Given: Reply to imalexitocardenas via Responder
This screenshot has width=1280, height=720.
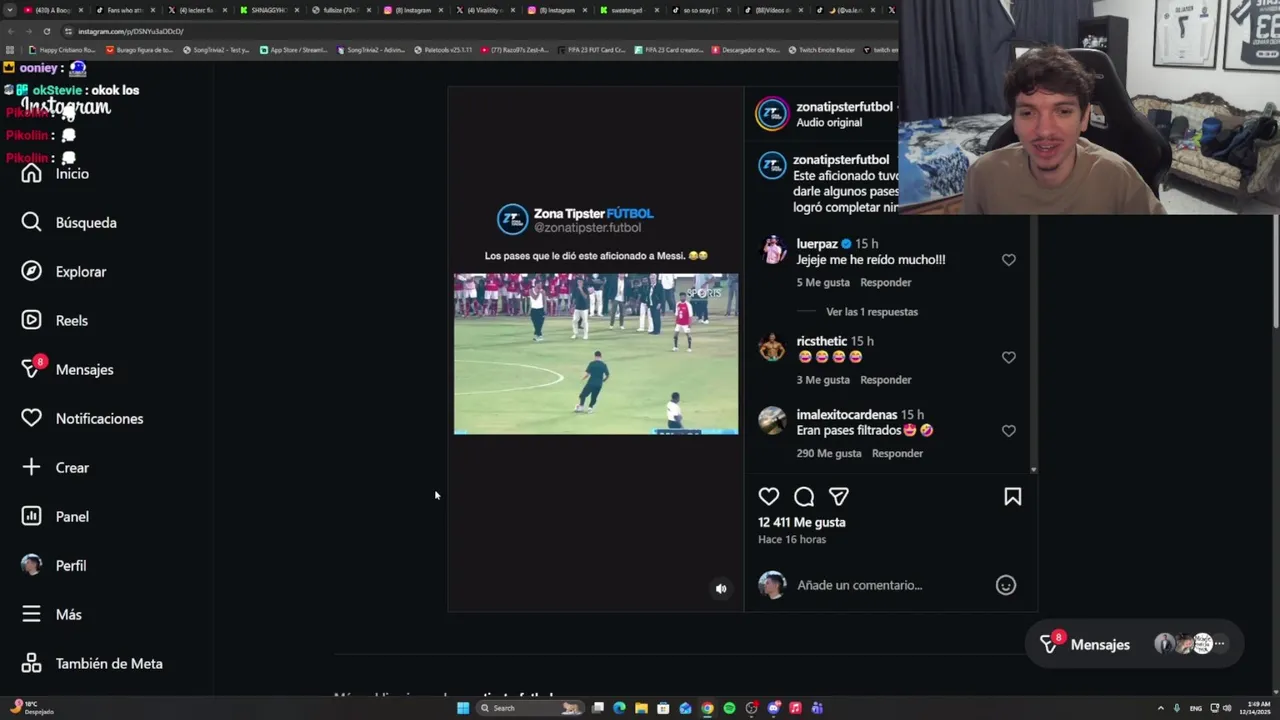Looking at the screenshot, I should coord(897,454).
